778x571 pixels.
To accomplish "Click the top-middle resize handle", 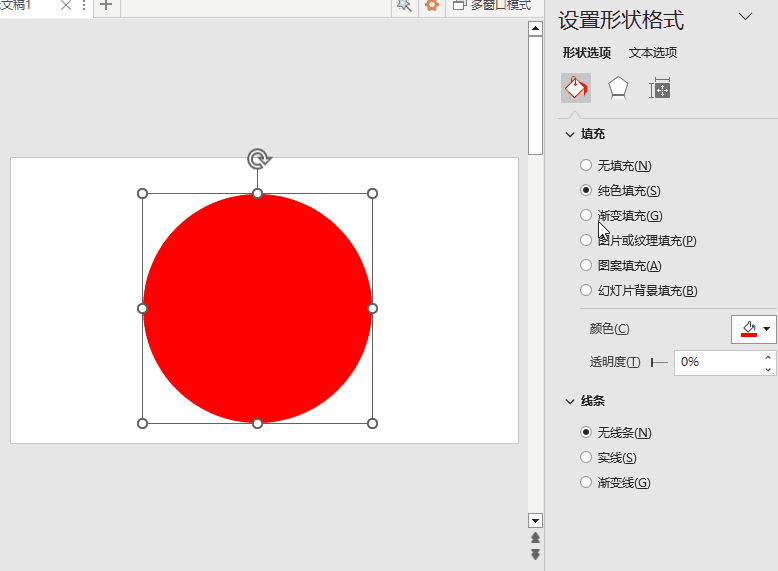I will [258, 193].
